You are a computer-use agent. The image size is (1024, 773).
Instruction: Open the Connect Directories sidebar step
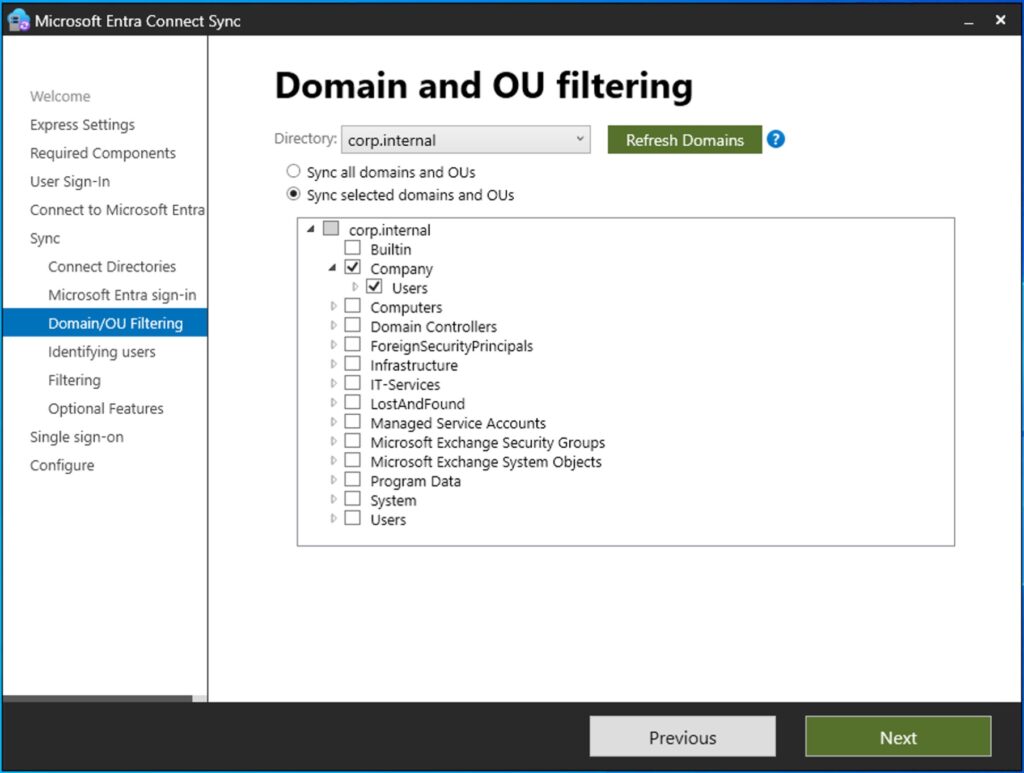111,266
